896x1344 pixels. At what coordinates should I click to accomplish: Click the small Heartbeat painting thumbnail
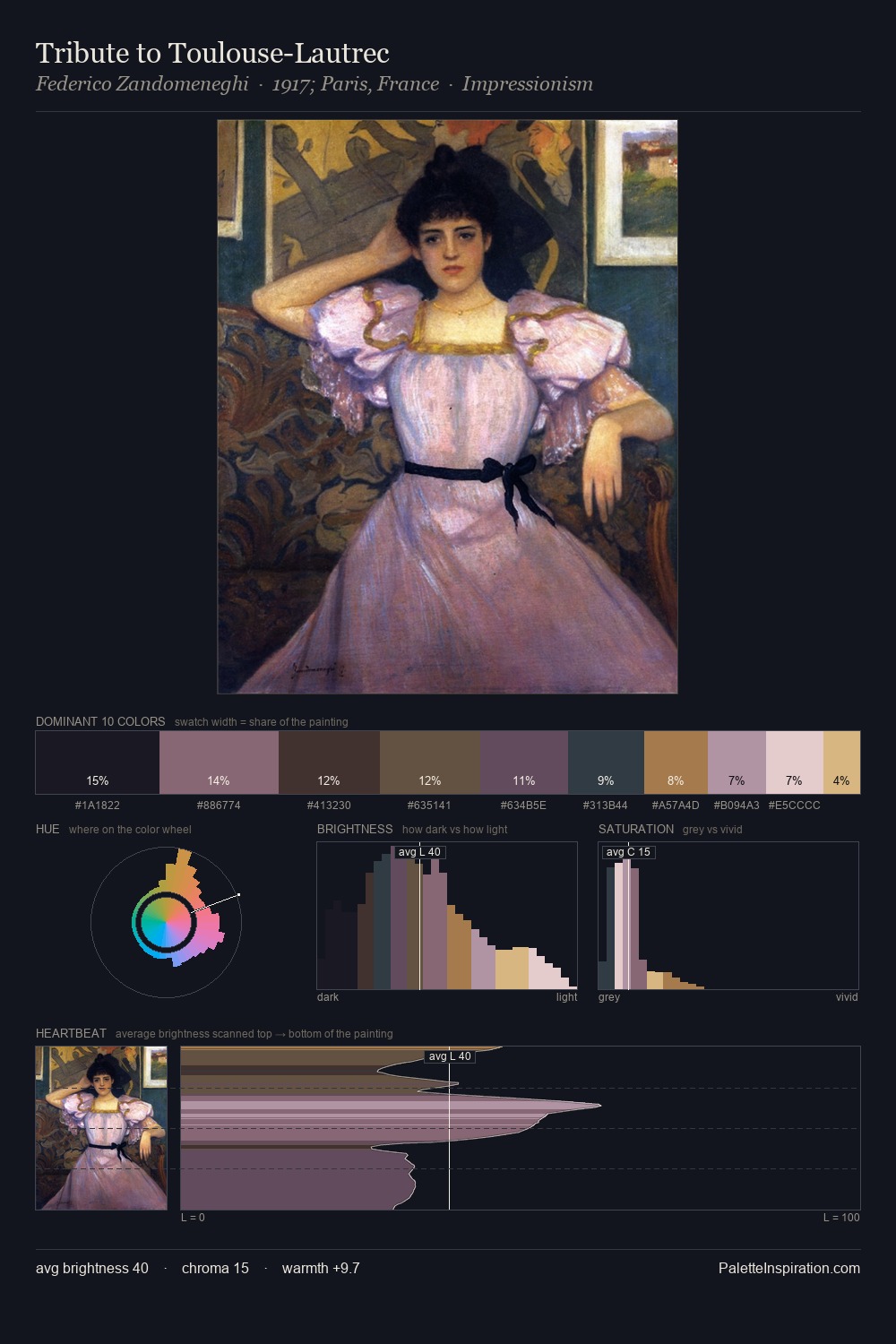pyautogui.click(x=101, y=1128)
